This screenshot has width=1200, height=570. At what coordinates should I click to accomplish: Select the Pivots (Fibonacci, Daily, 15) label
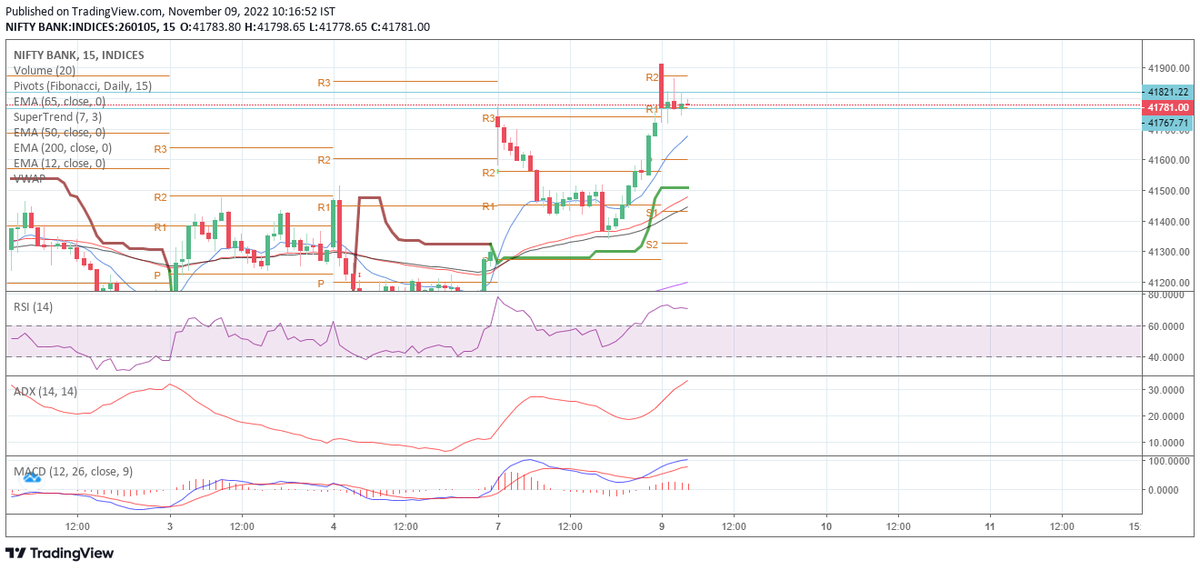click(82, 87)
